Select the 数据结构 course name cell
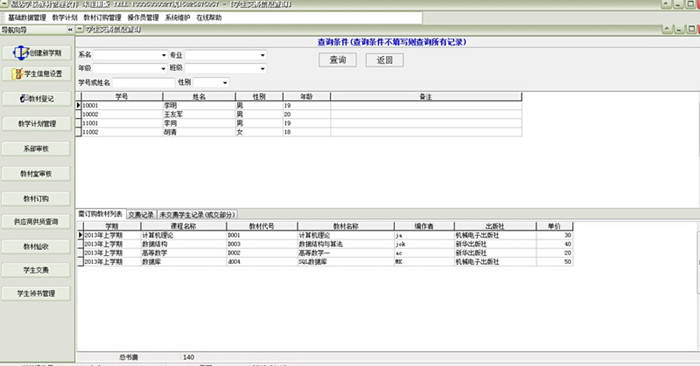The height and width of the screenshot is (366, 700). point(183,244)
